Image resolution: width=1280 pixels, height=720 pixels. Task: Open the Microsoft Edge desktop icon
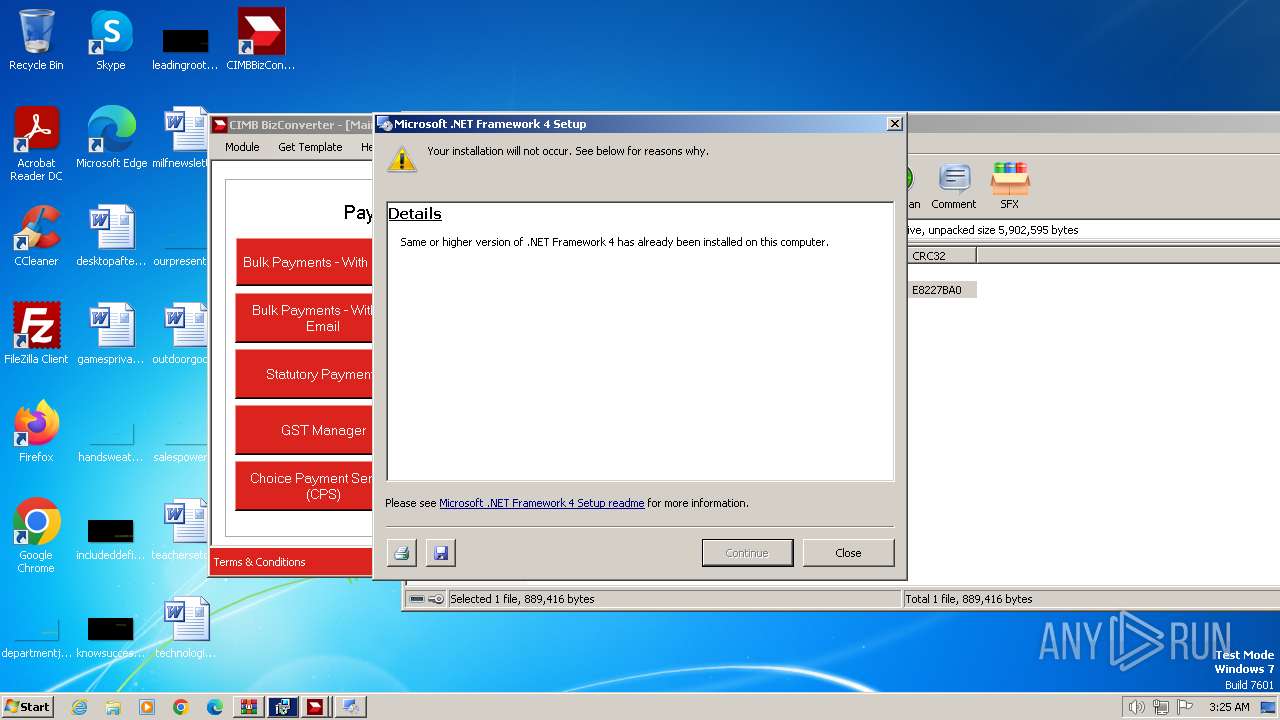tap(111, 138)
